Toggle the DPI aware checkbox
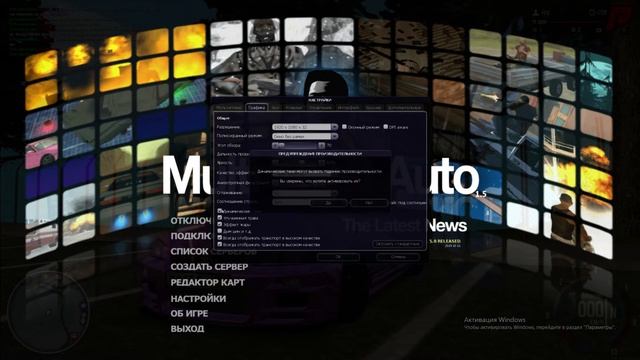 pyautogui.click(x=385, y=127)
